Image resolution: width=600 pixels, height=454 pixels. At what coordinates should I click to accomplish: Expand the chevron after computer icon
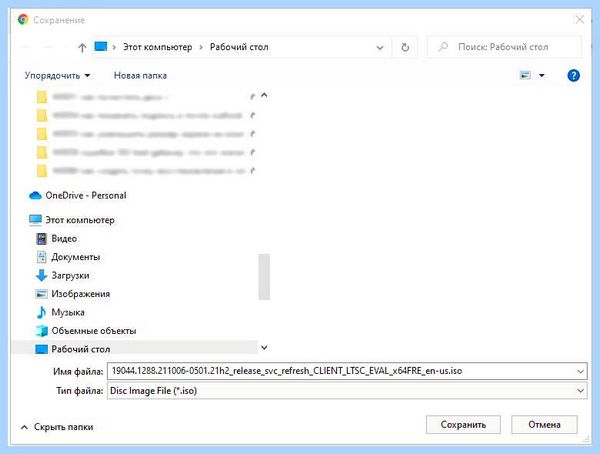(x=114, y=47)
